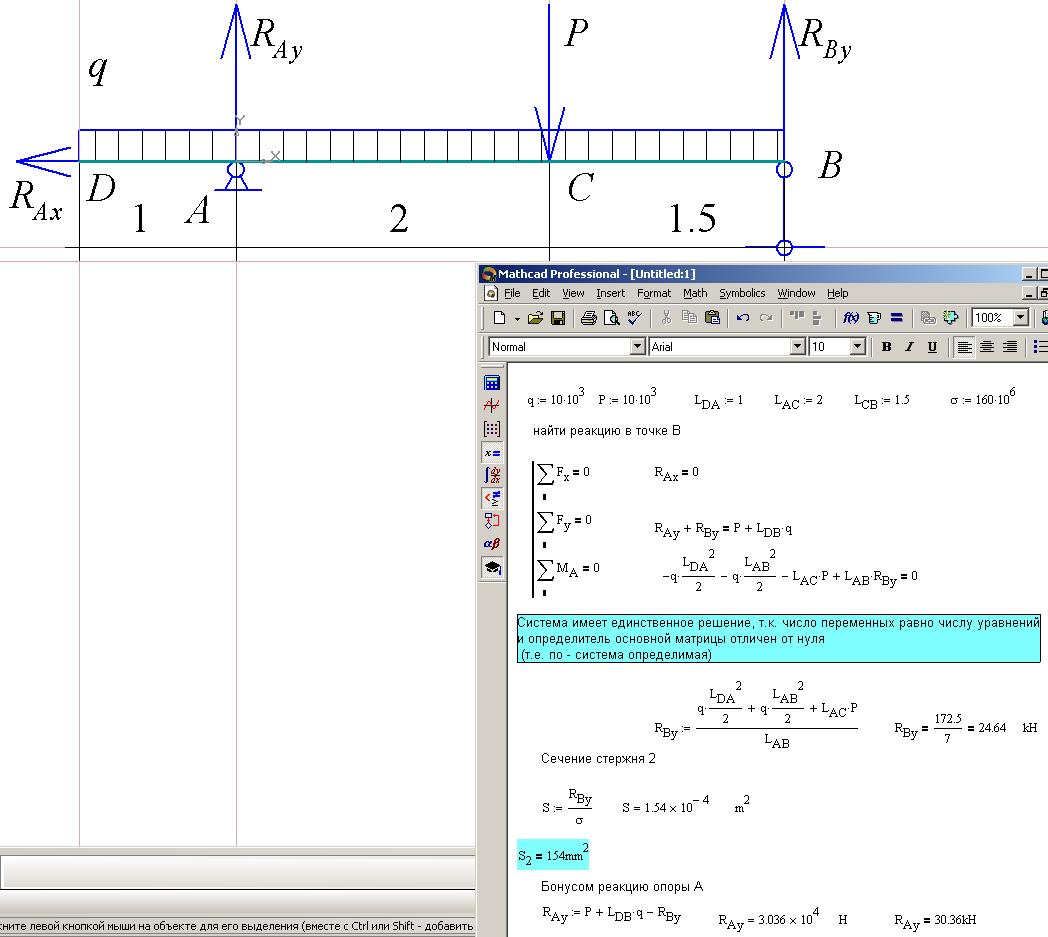The width and height of the screenshot is (1048, 937).
Task: Open the Programming palette
Action: tap(492, 521)
